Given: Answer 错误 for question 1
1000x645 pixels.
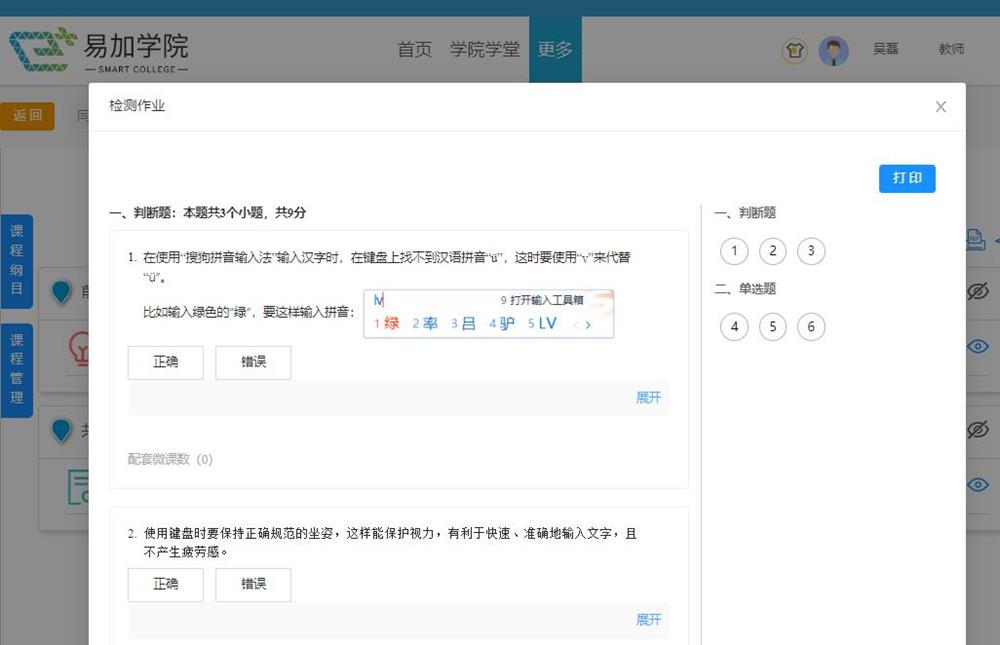Looking at the screenshot, I should point(253,362).
